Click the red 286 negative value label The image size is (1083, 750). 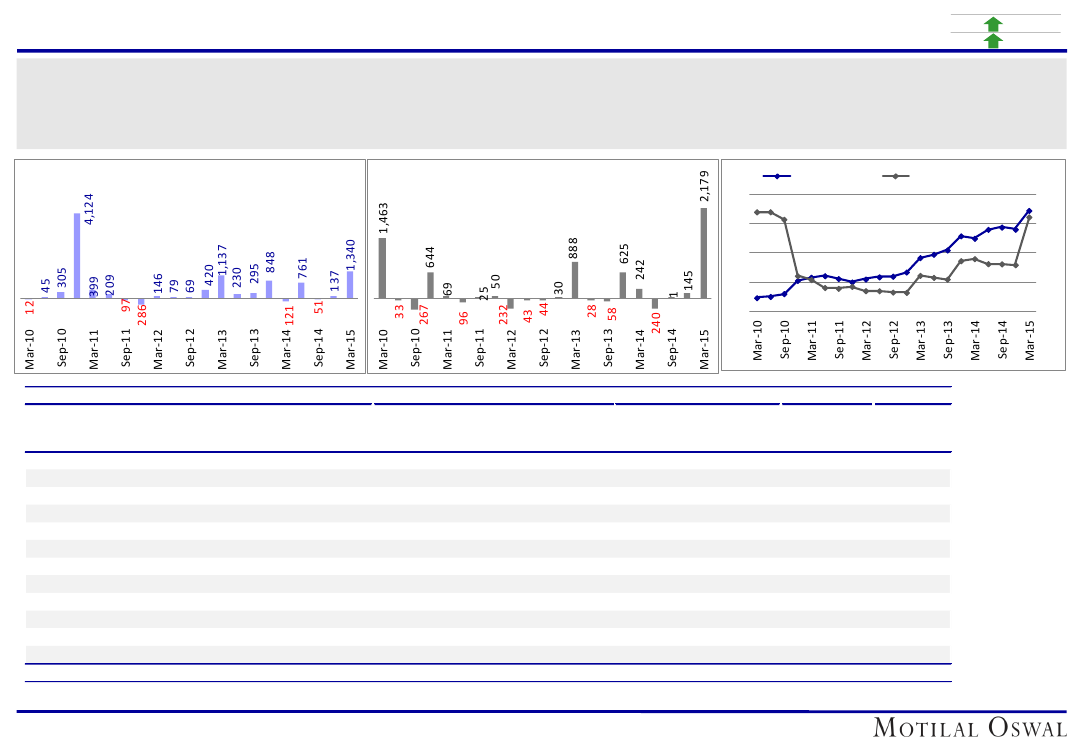142,314
